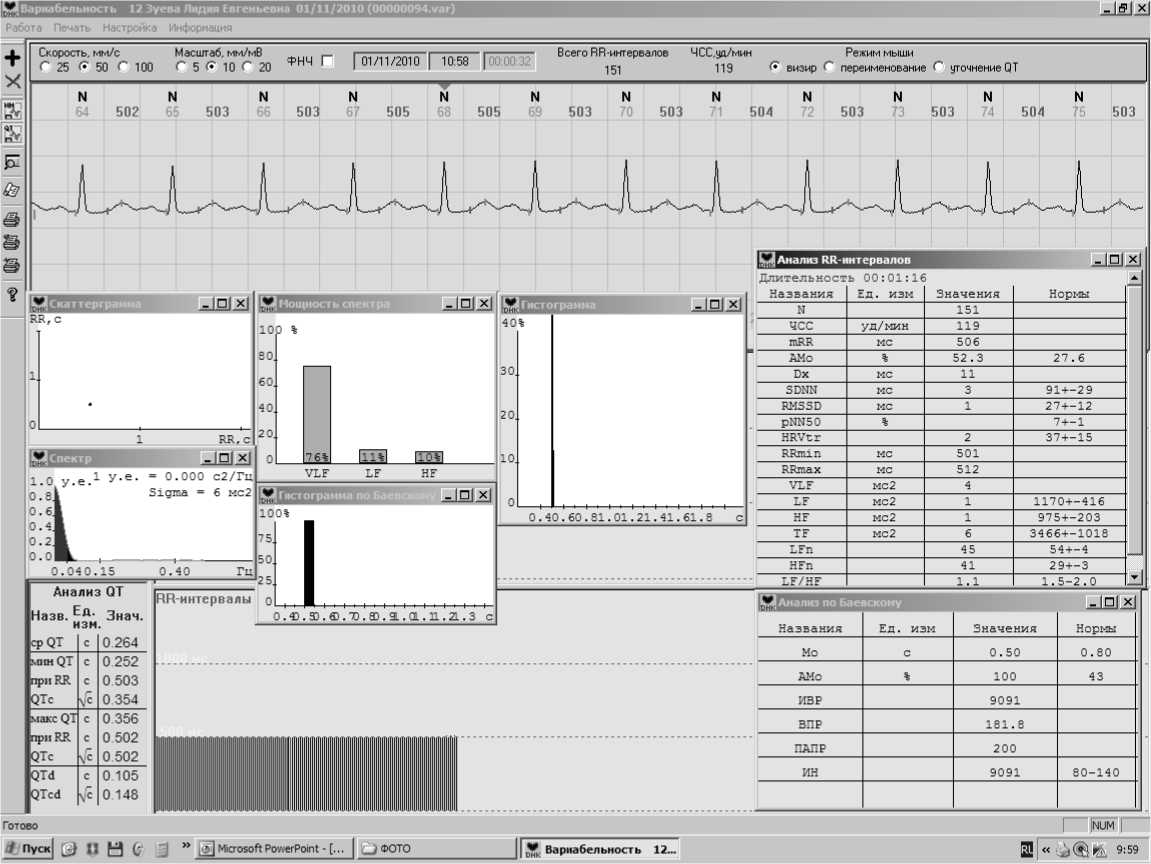The image size is (1151, 864).
Task: Click the first quick launch icon beside Пуск
Action: (69, 849)
